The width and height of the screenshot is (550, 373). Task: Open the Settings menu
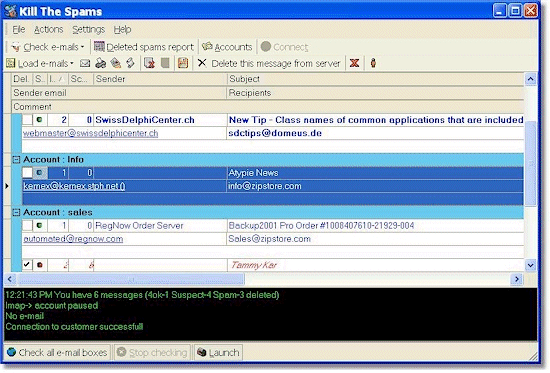pos(88,29)
